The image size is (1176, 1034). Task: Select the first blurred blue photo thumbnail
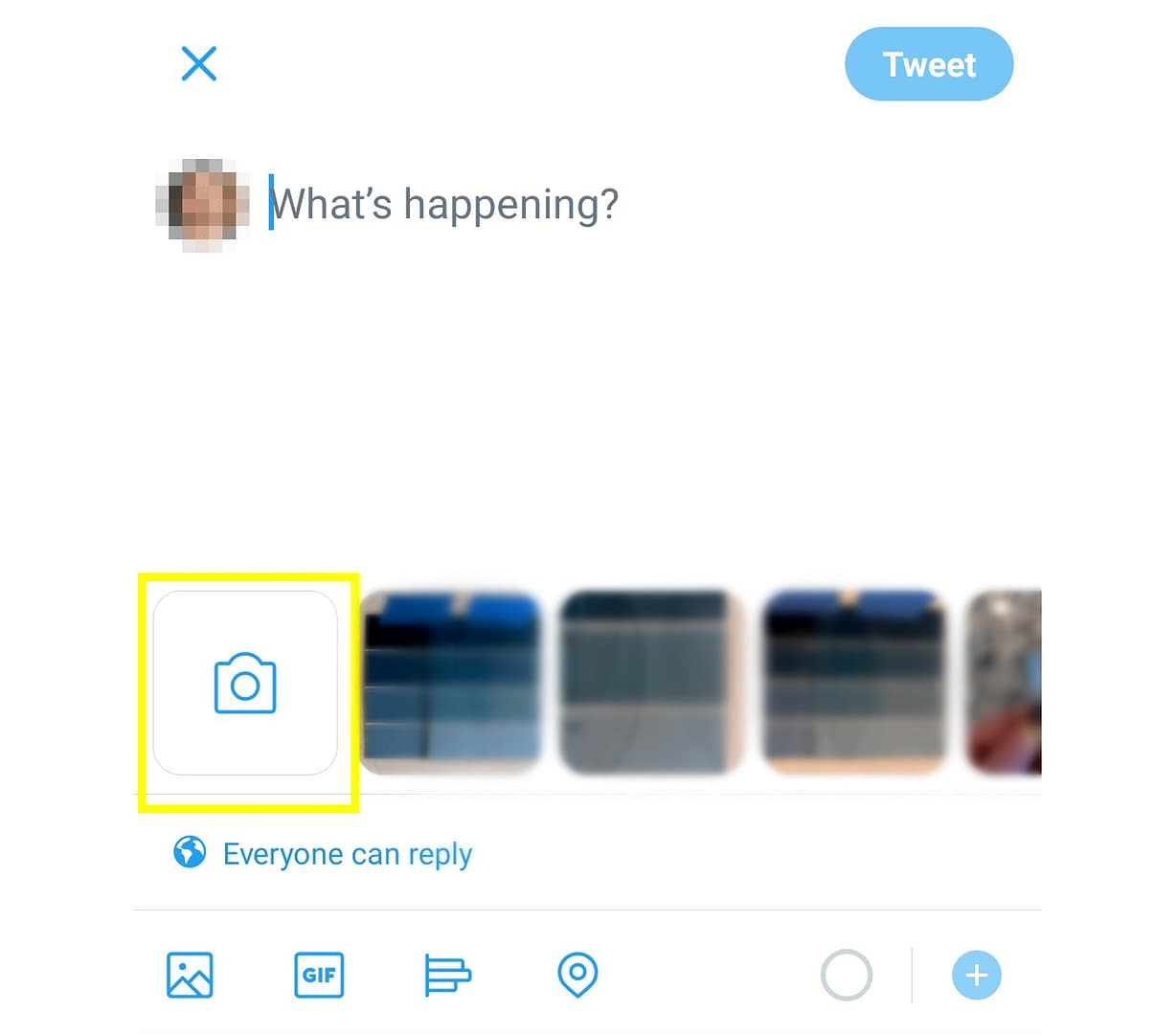[450, 683]
